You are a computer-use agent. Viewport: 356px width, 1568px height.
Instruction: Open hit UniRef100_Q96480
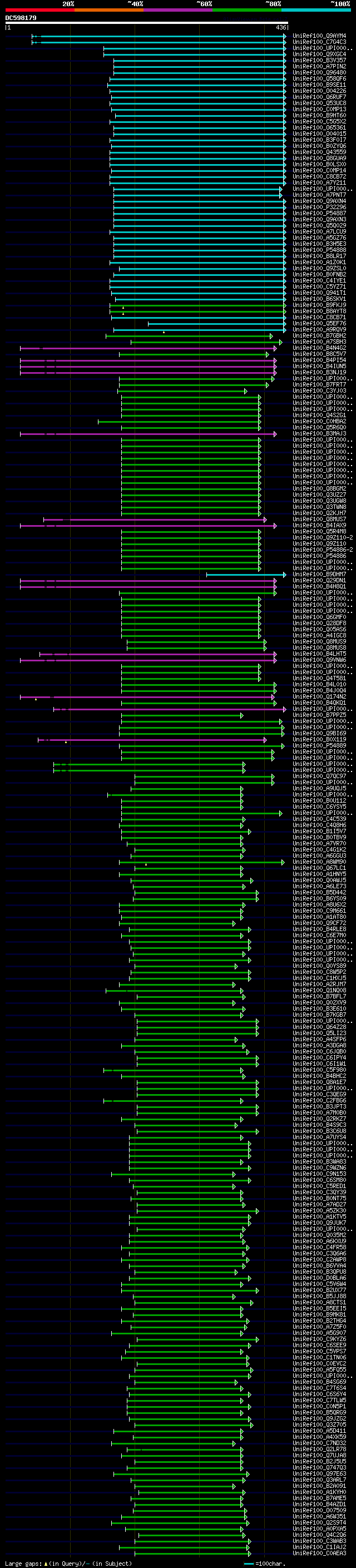319,72
